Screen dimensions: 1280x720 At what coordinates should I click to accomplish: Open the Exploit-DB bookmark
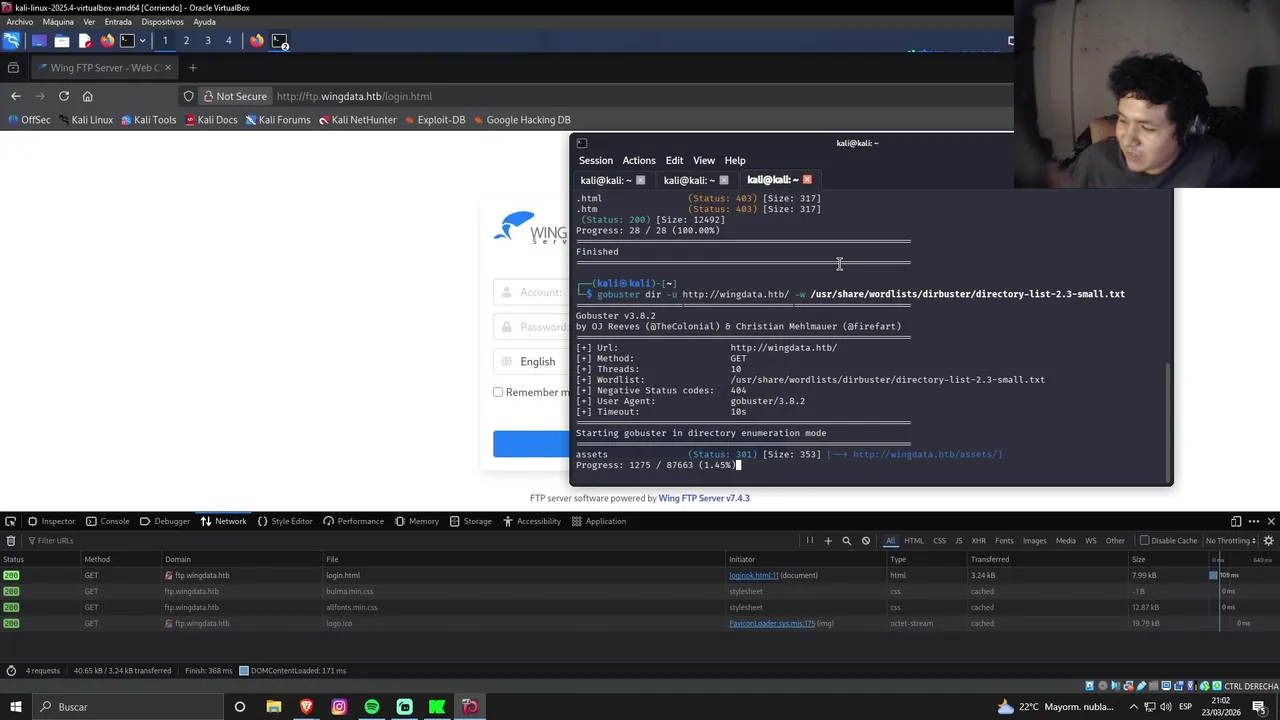[434, 120]
